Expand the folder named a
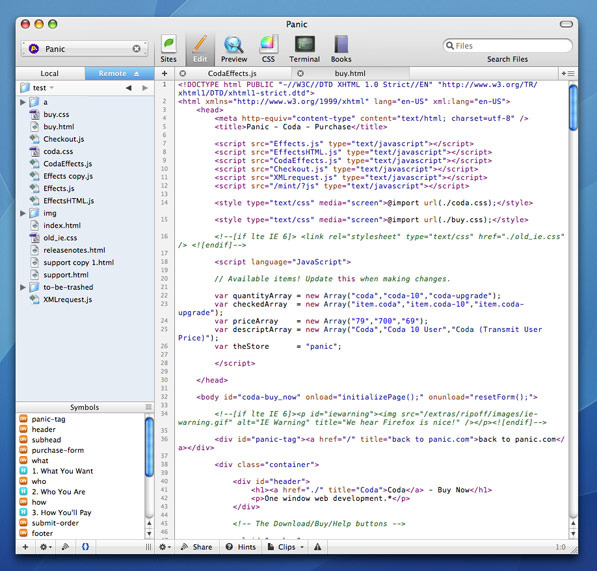 pyautogui.click(x=22, y=102)
